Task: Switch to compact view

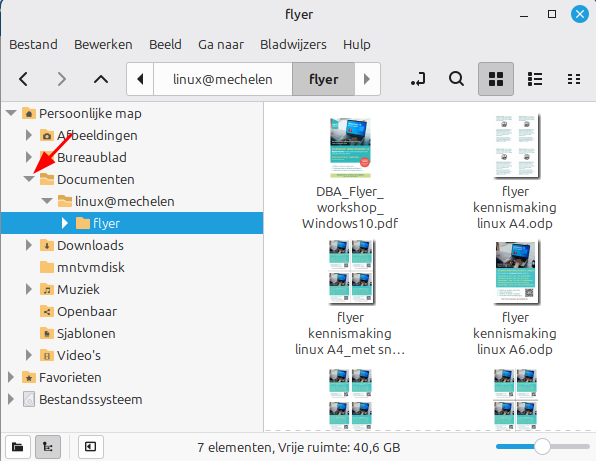Action: (574, 79)
